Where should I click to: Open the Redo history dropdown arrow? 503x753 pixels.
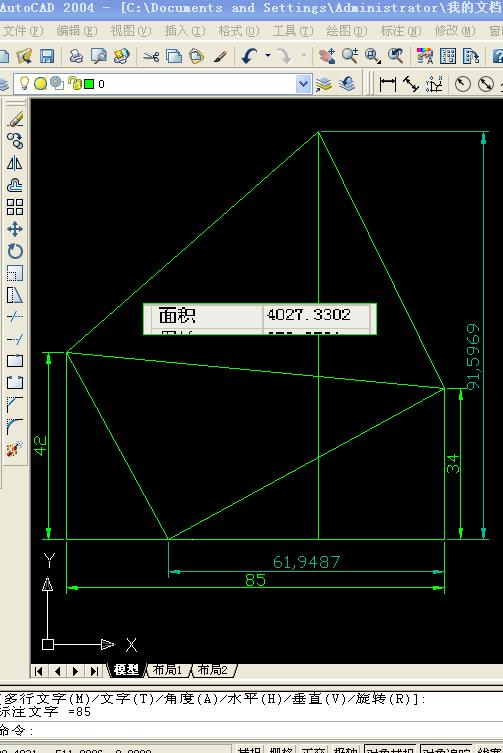(304, 56)
